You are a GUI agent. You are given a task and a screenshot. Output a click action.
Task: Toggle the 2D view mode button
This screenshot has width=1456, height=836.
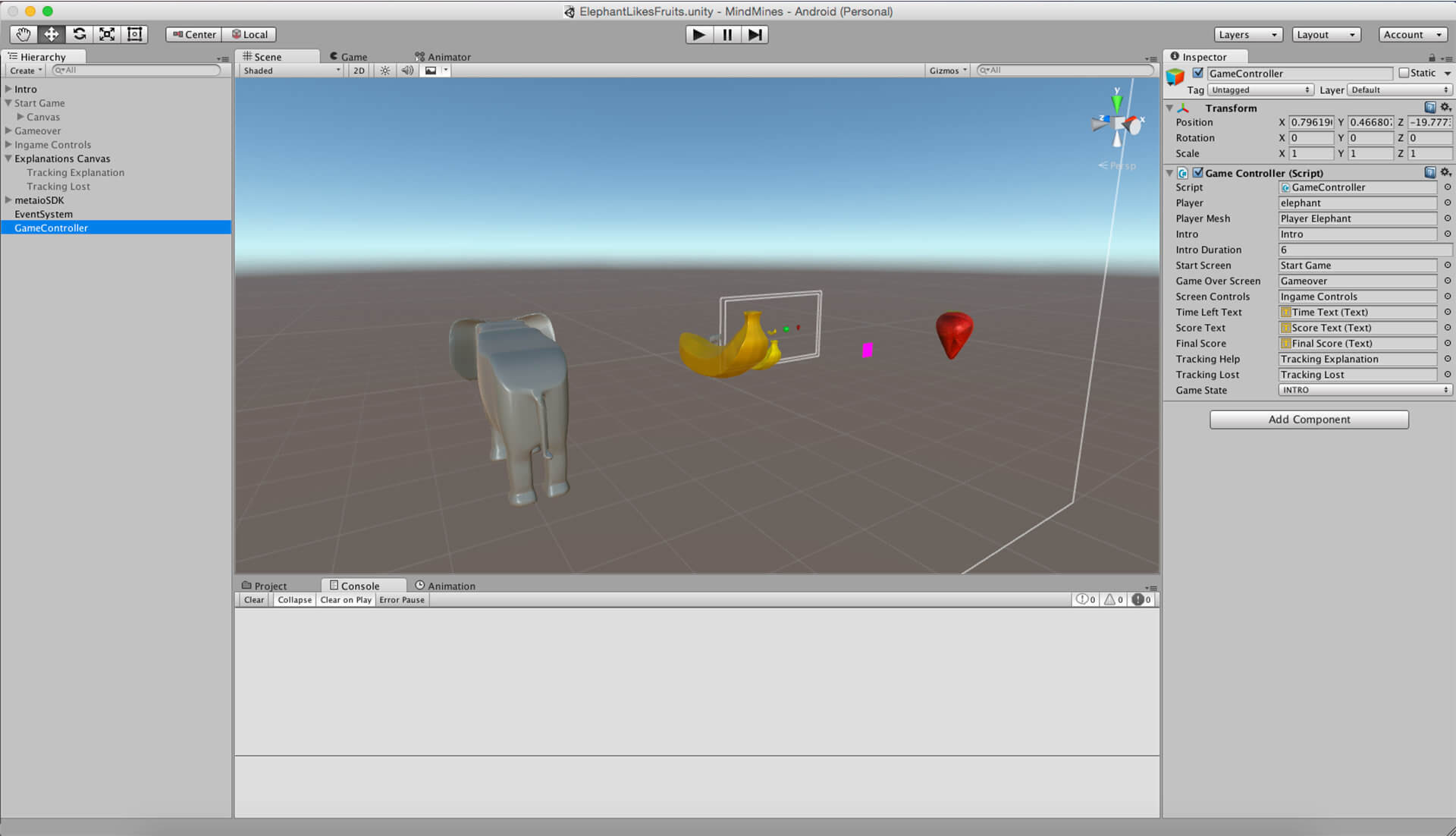(x=357, y=70)
